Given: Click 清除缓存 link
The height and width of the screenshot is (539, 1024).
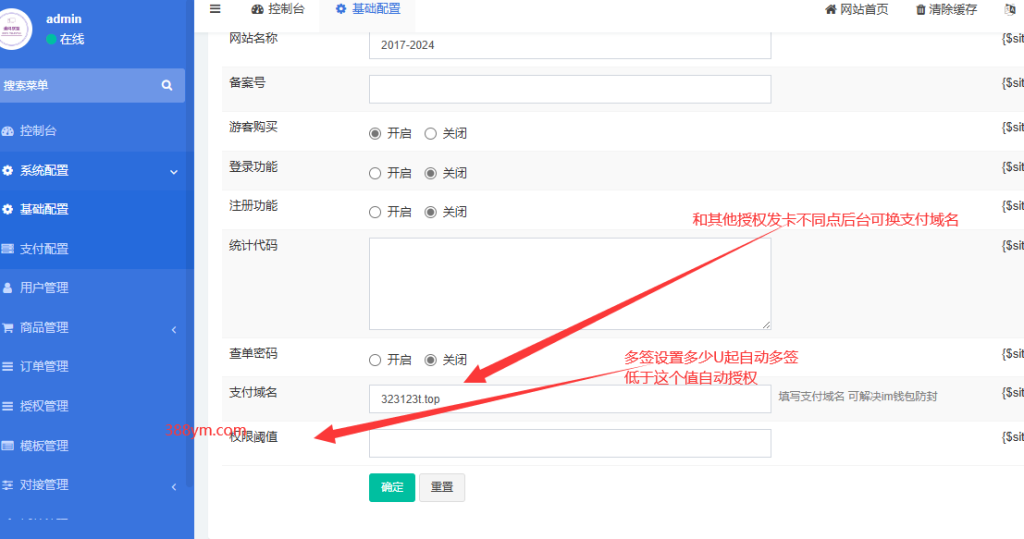Looking at the screenshot, I should [x=946, y=9].
